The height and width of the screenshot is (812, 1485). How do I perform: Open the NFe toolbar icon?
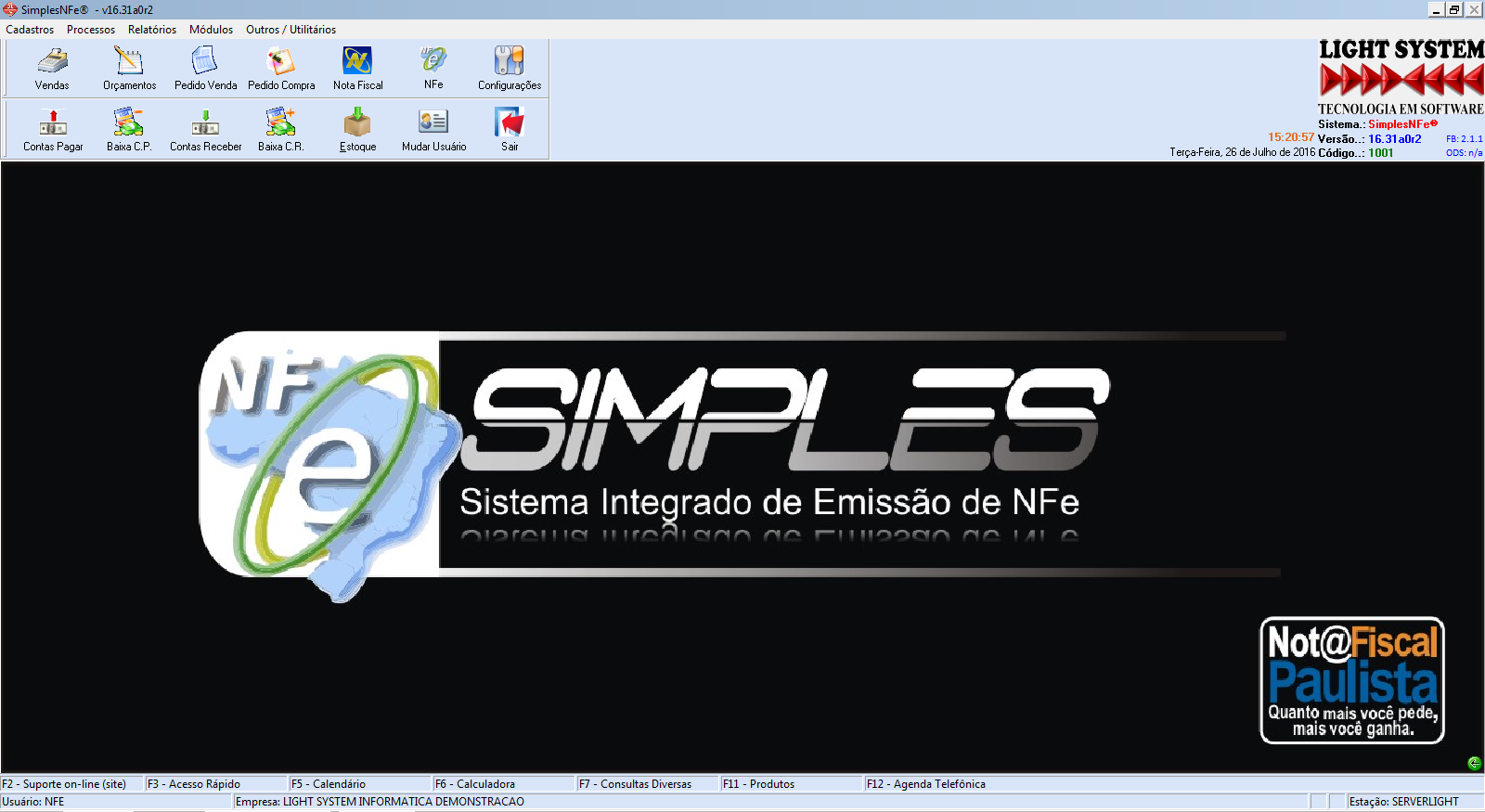433,61
